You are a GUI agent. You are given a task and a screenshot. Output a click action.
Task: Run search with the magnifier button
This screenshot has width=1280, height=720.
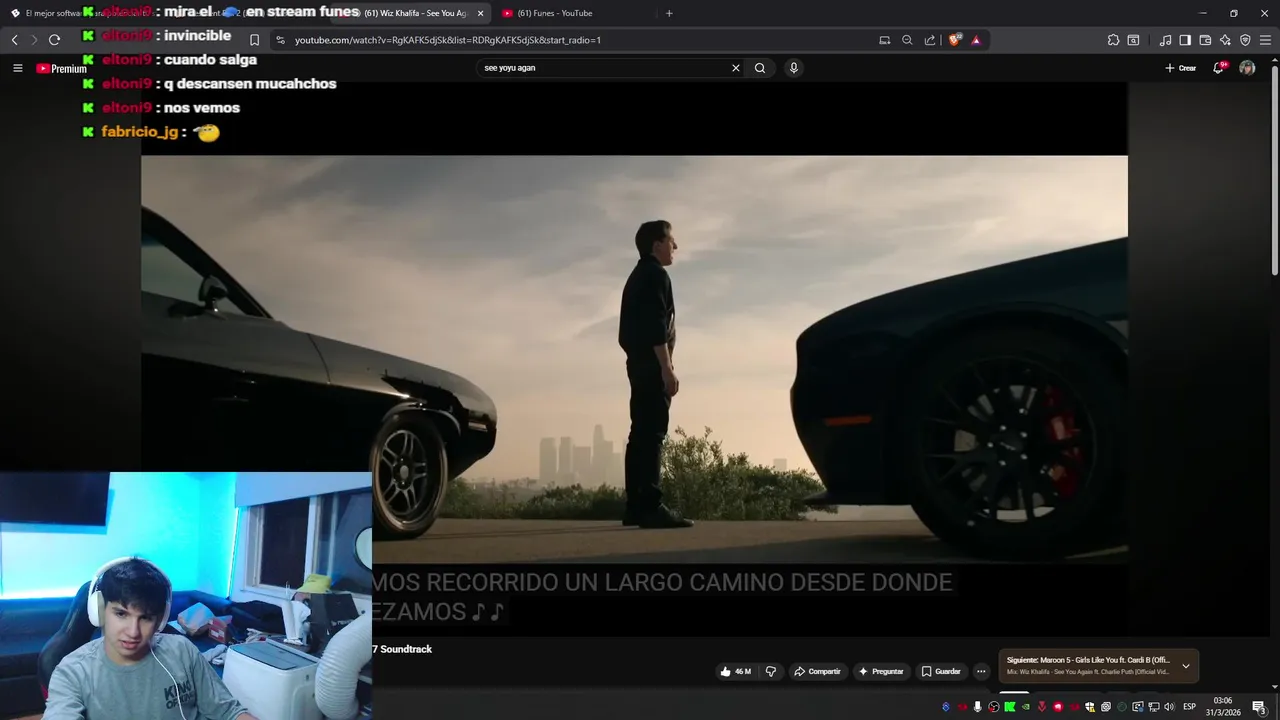760,68
